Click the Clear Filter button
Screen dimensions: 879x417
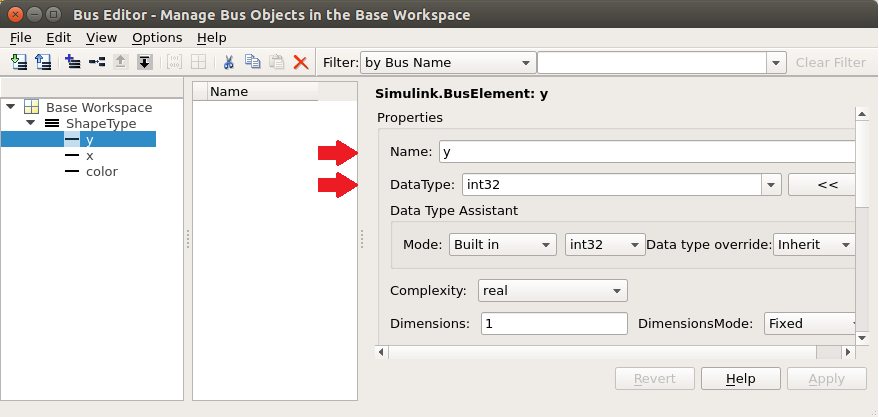tap(831, 63)
